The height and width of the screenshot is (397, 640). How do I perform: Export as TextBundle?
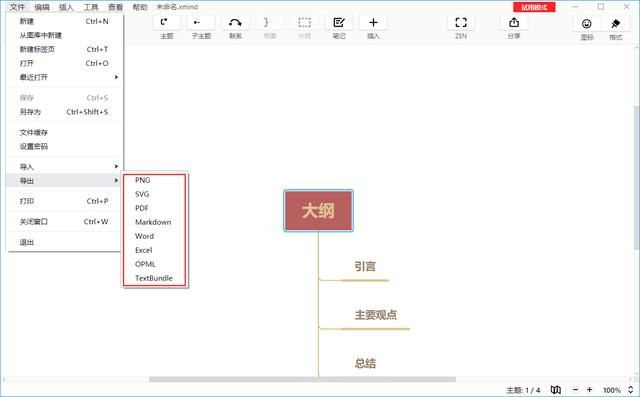point(154,278)
